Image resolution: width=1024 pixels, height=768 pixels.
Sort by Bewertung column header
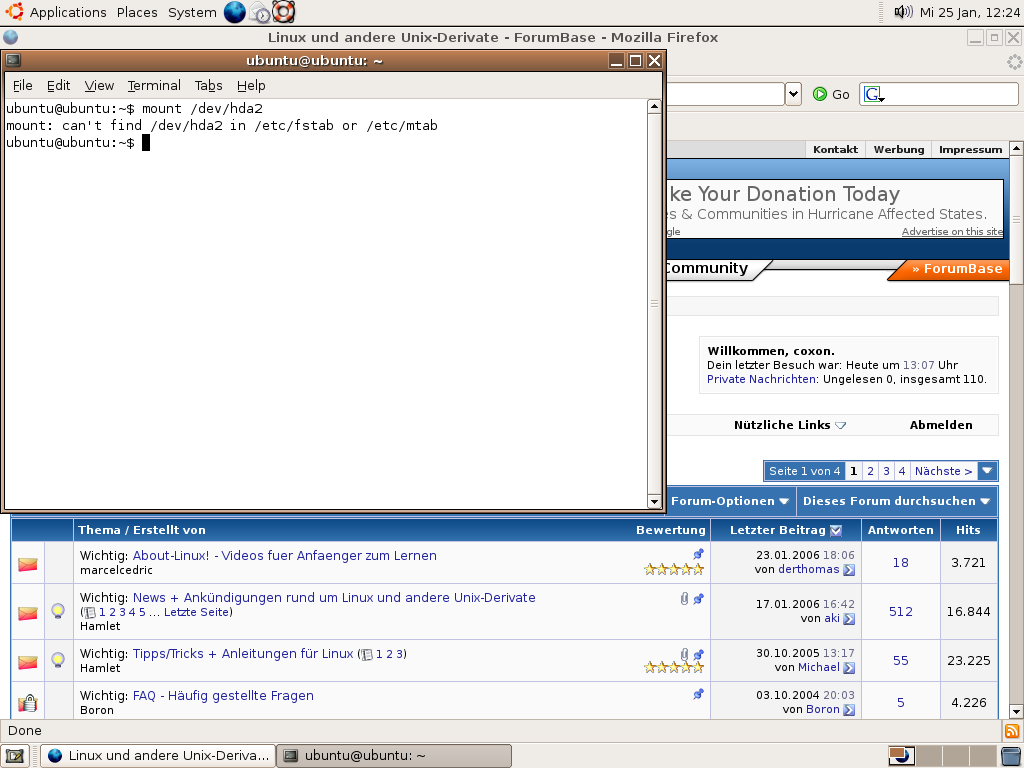(671, 530)
